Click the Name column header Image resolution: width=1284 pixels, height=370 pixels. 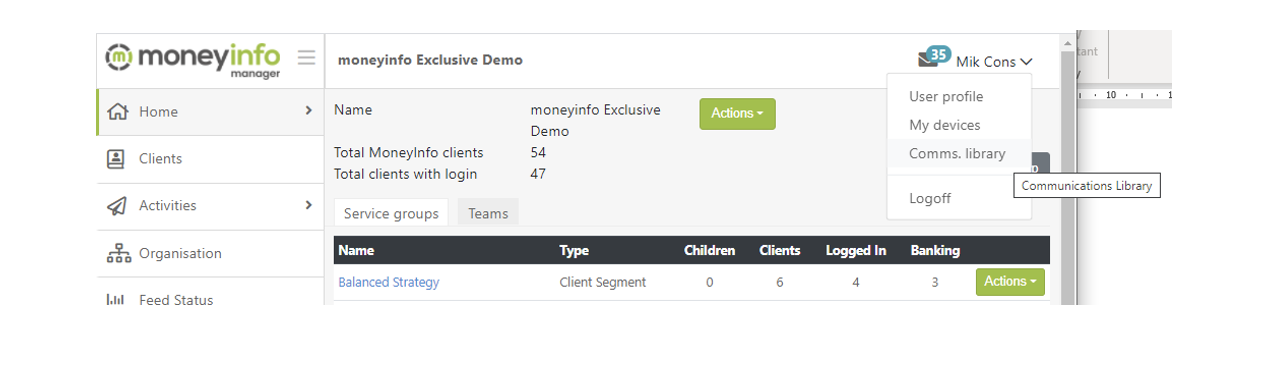(x=356, y=250)
